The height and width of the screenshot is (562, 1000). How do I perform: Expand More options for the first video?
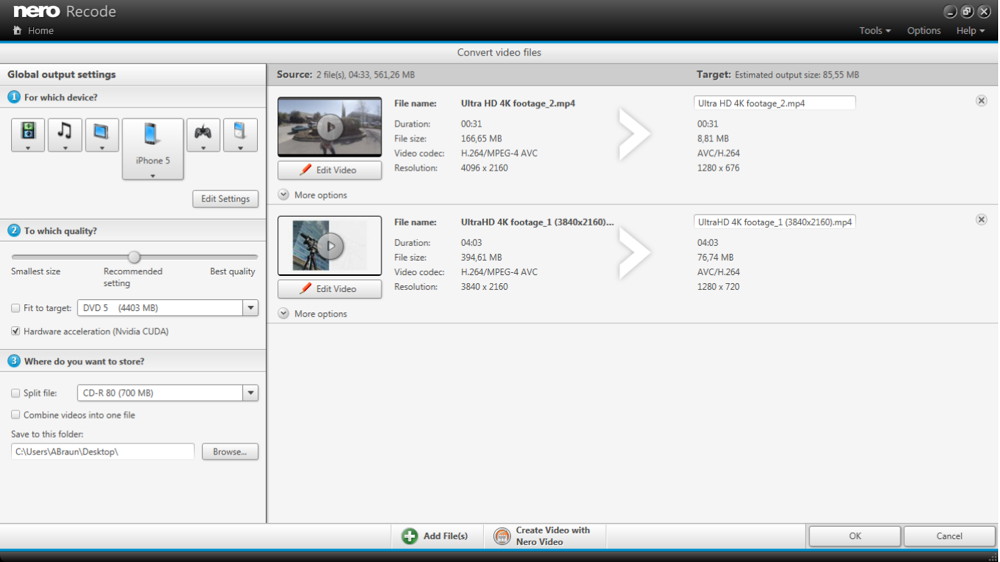click(x=284, y=195)
